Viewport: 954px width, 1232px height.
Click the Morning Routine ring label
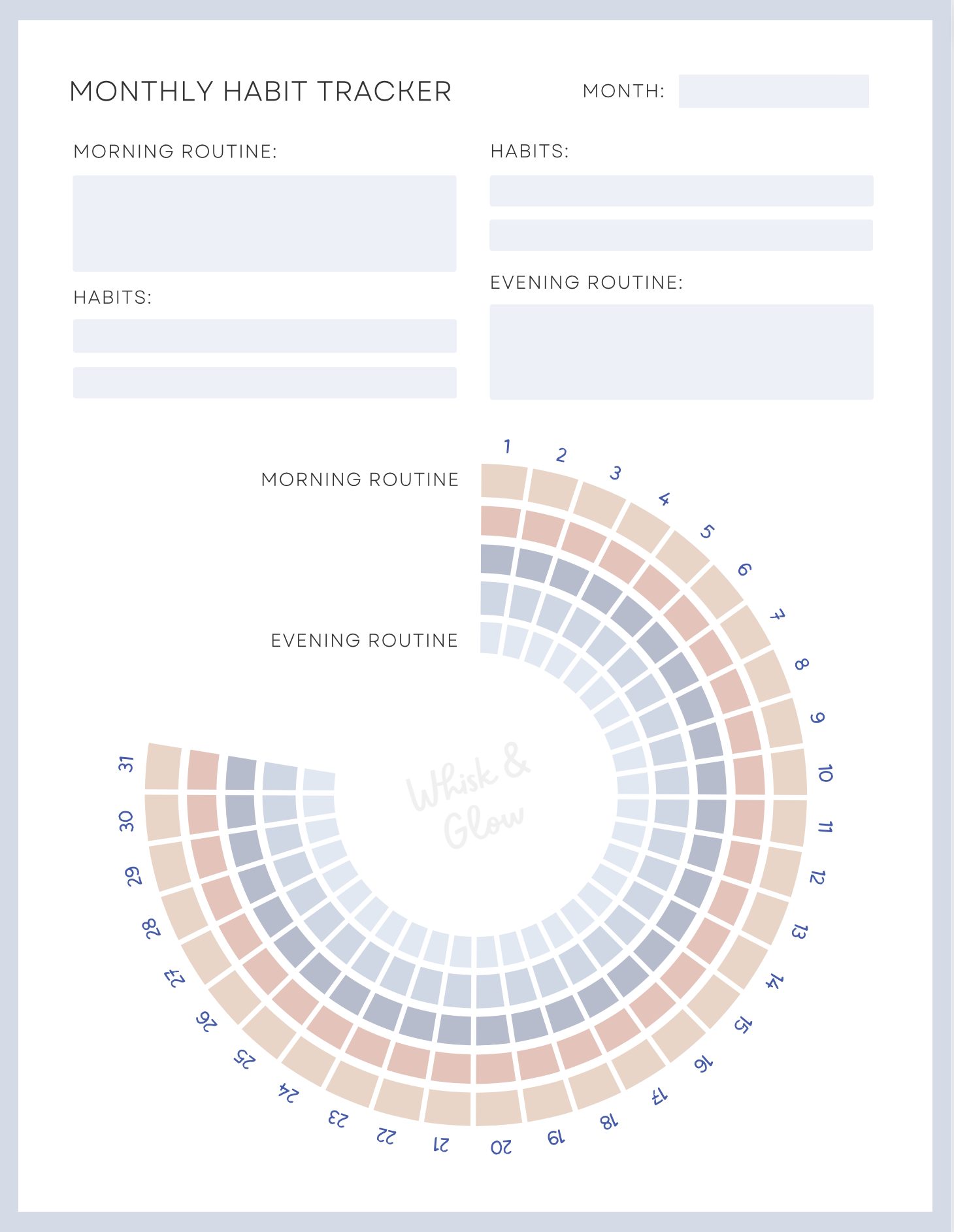tap(359, 479)
